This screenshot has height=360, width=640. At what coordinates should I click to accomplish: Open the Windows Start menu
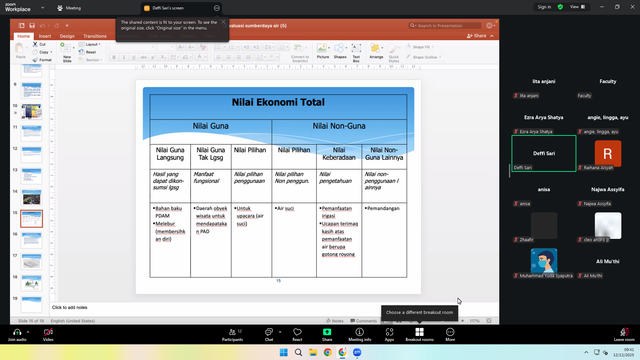[x=284, y=352]
